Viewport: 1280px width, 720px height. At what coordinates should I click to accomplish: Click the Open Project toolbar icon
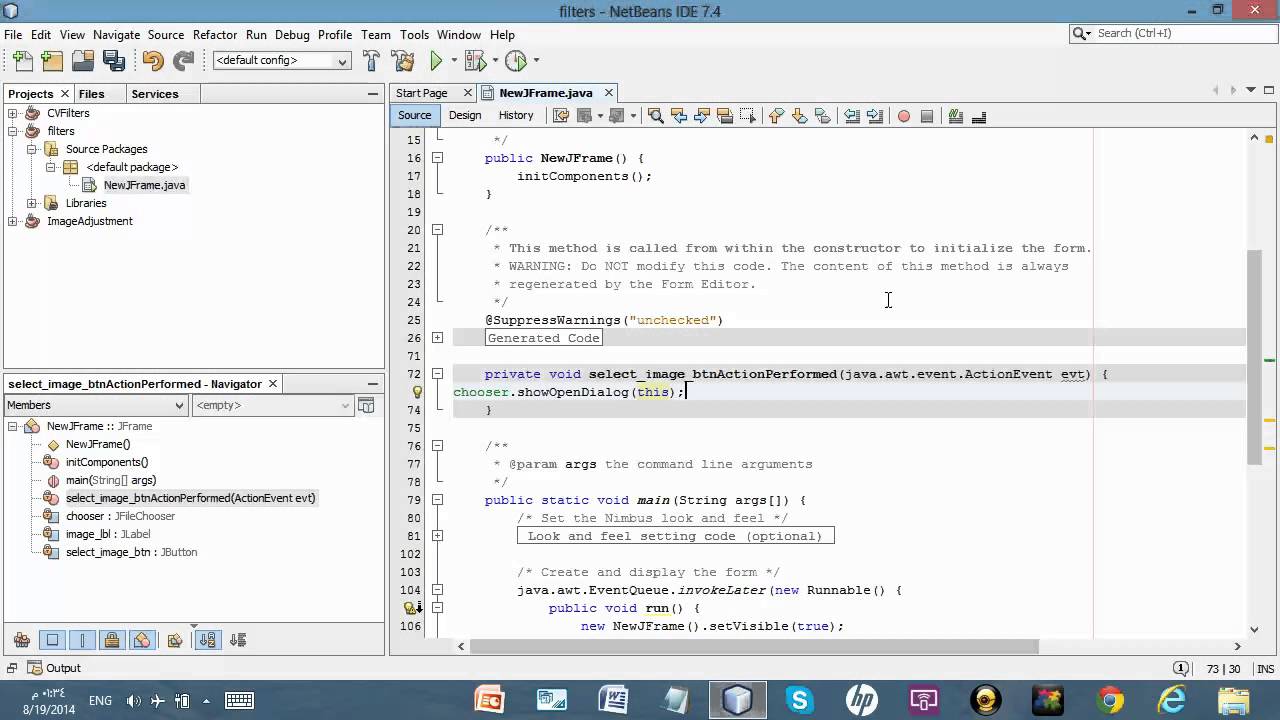[x=83, y=61]
